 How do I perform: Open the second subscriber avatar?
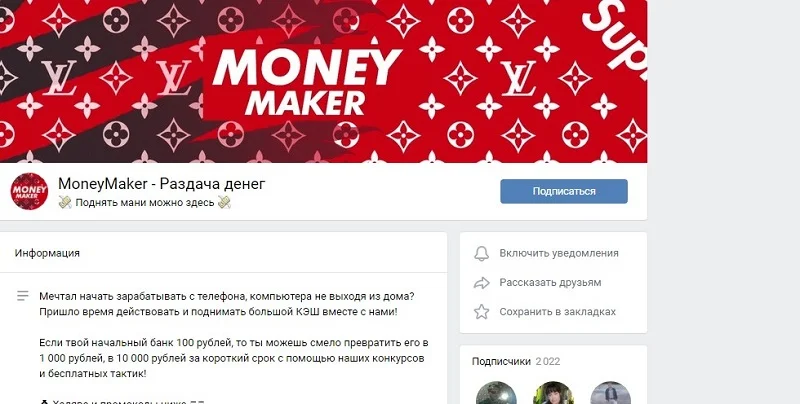point(553,393)
